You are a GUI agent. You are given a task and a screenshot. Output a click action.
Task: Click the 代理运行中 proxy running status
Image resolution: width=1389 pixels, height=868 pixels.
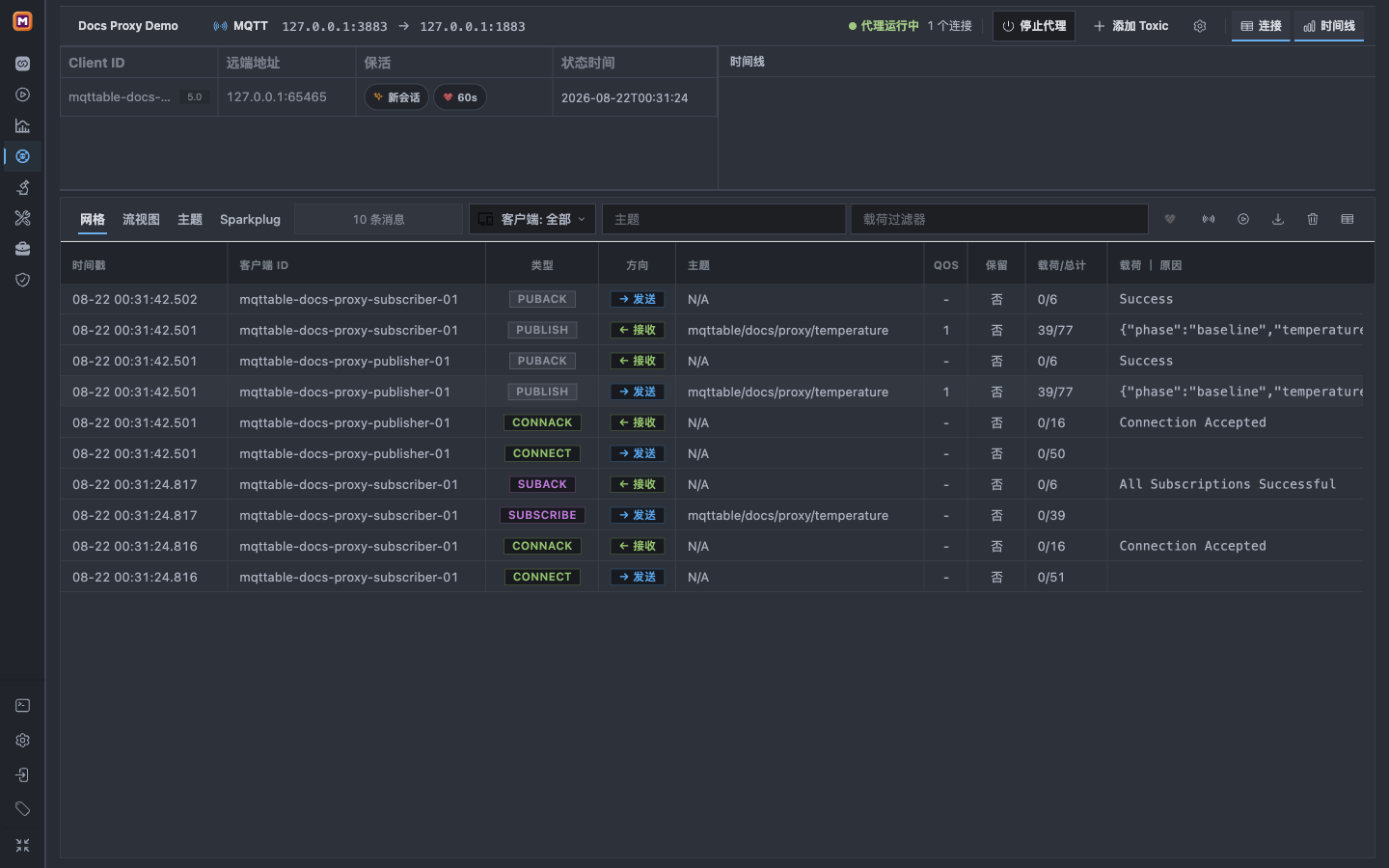coord(884,26)
